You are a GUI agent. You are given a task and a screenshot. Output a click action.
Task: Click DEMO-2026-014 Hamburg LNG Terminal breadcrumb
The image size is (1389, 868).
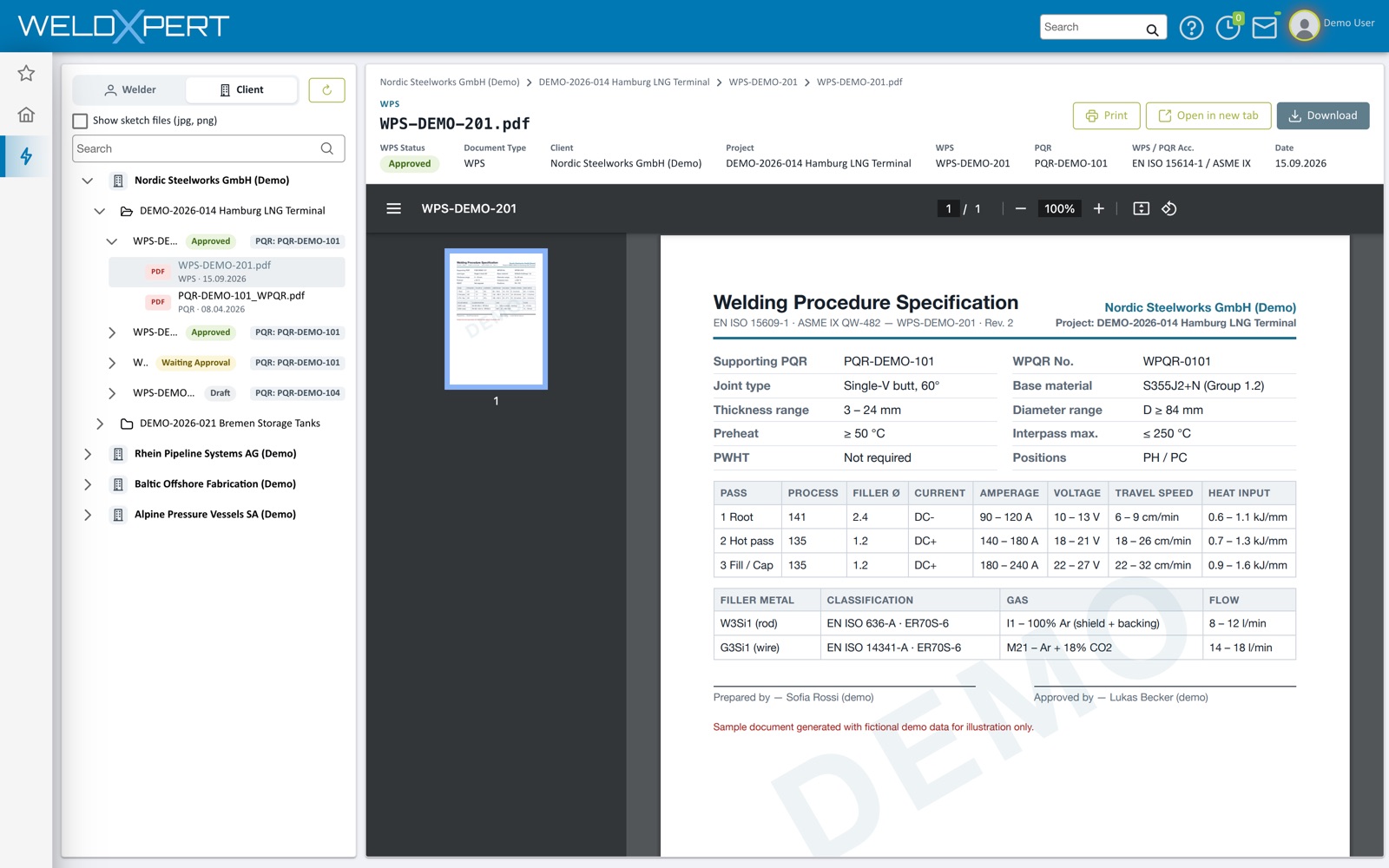pyautogui.click(x=624, y=82)
